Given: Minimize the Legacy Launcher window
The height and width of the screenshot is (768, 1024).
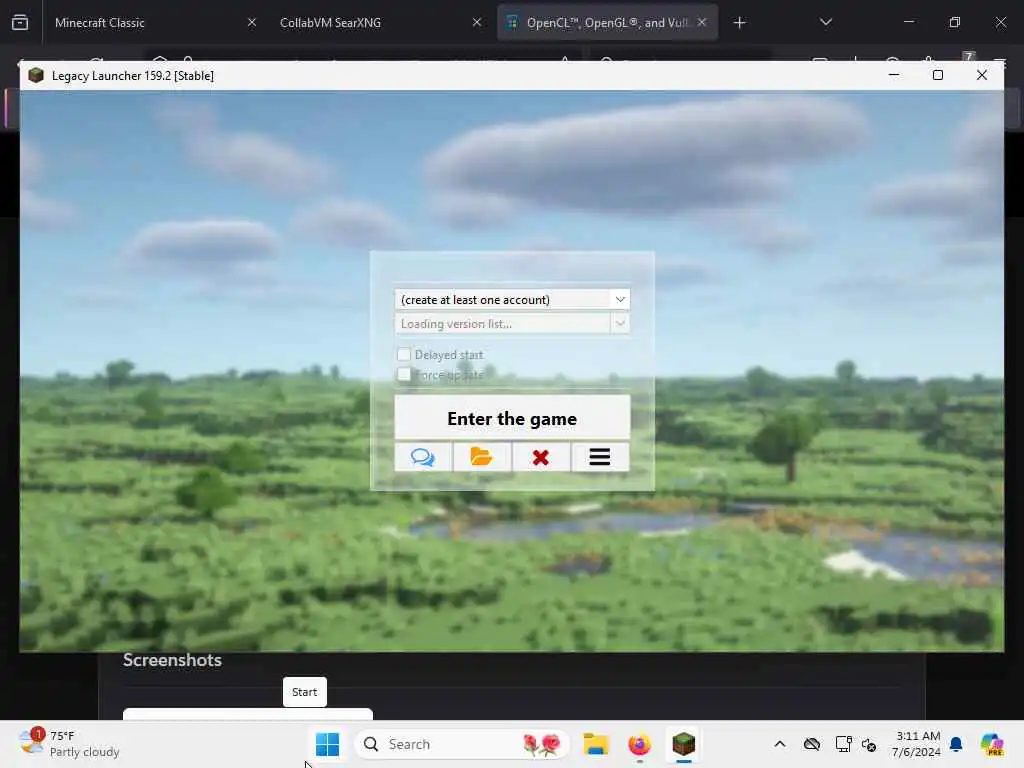Looking at the screenshot, I should point(893,75).
